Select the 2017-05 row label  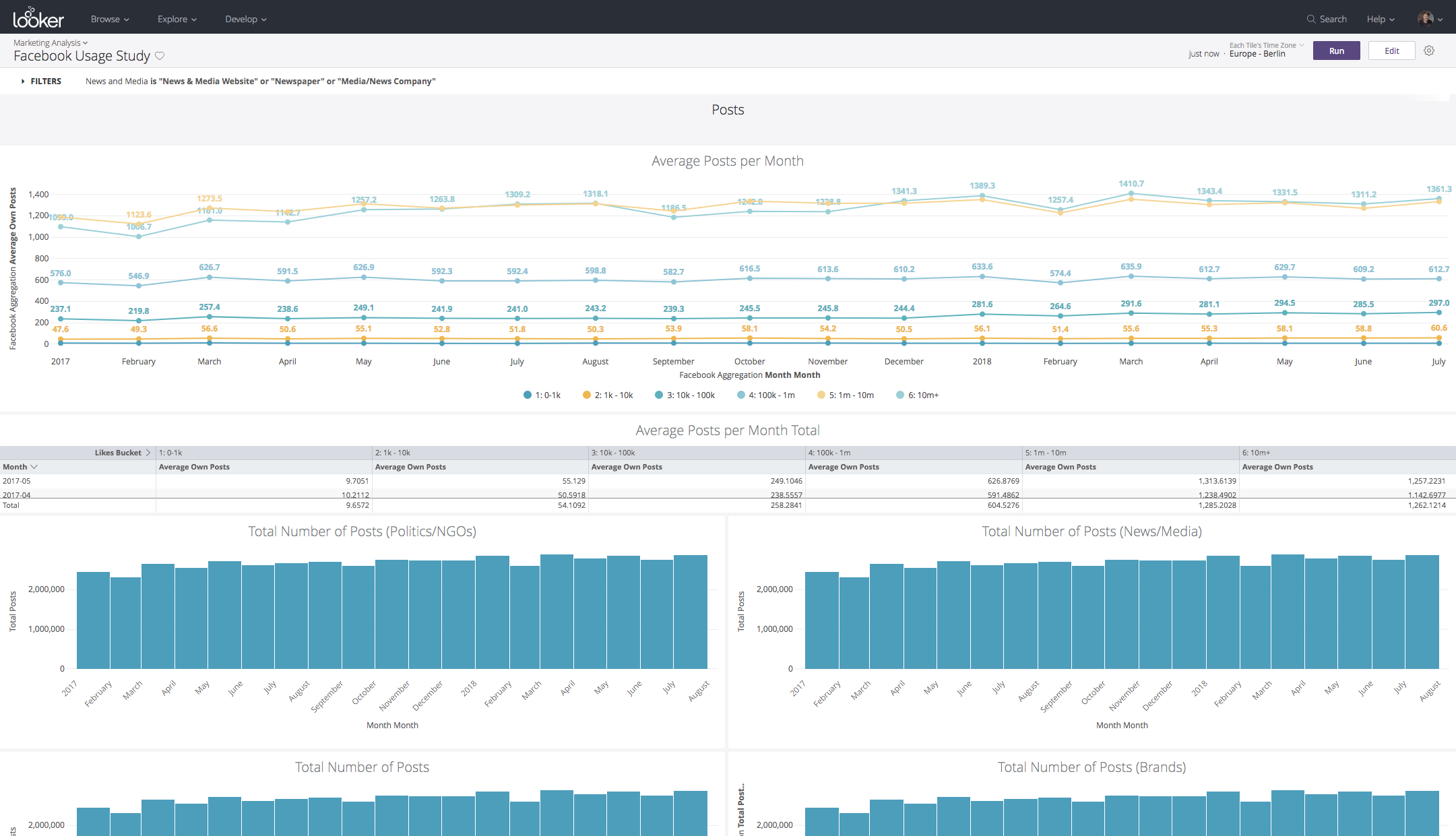tap(17, 481)
